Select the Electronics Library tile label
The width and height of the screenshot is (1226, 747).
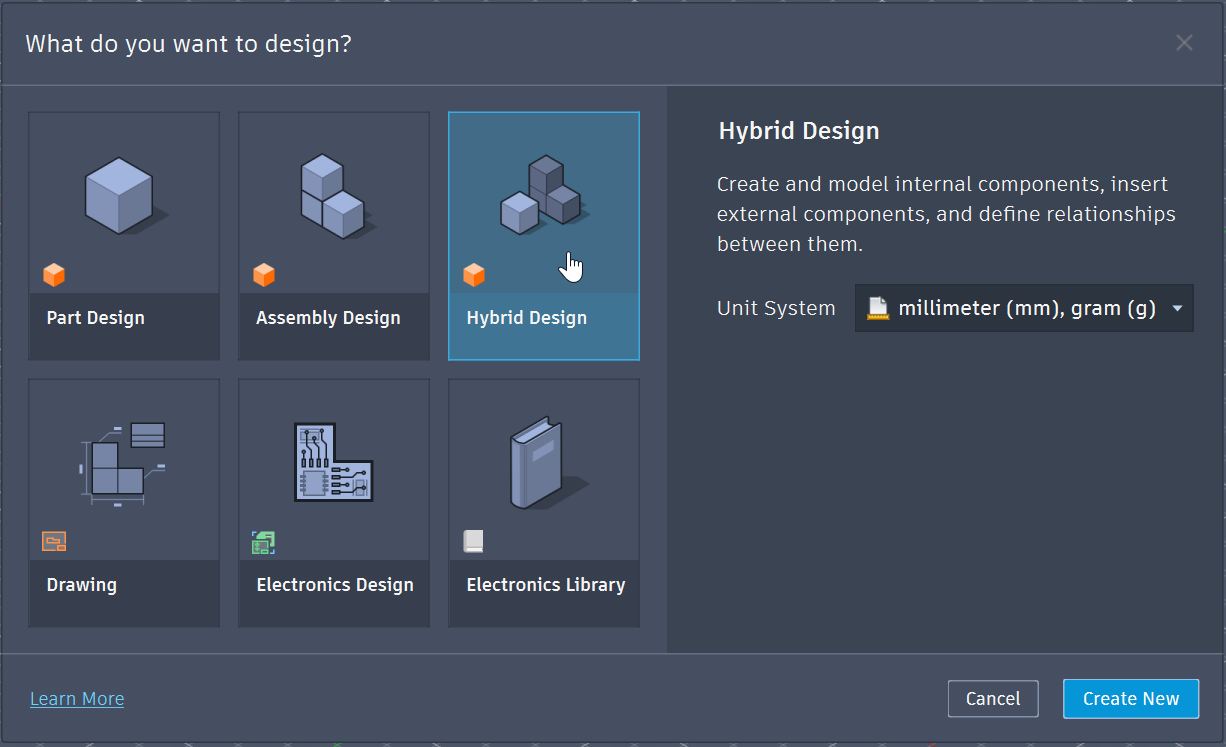[x=544, y=584]
